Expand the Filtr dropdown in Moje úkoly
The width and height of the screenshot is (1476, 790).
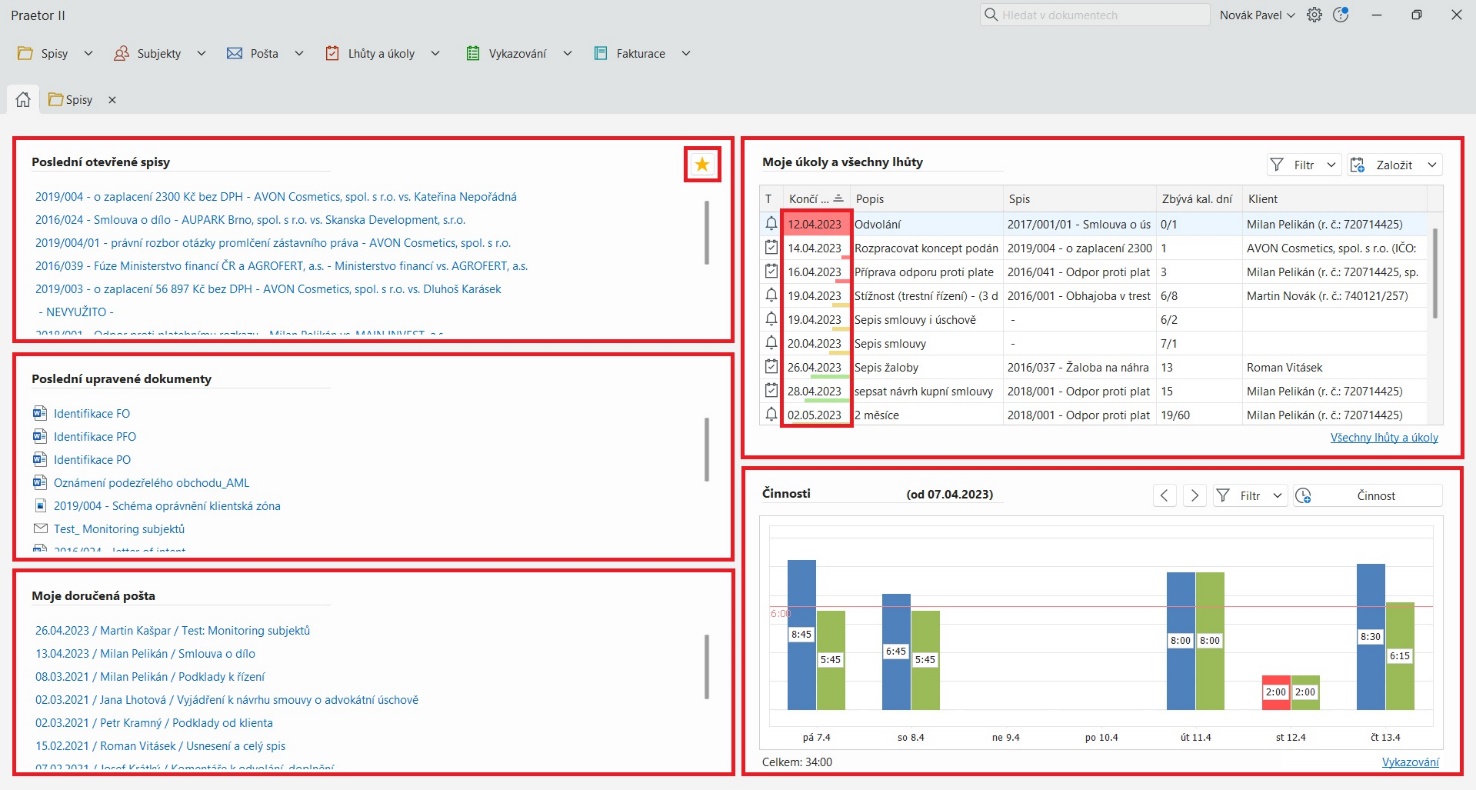[x=1330, y=165]
